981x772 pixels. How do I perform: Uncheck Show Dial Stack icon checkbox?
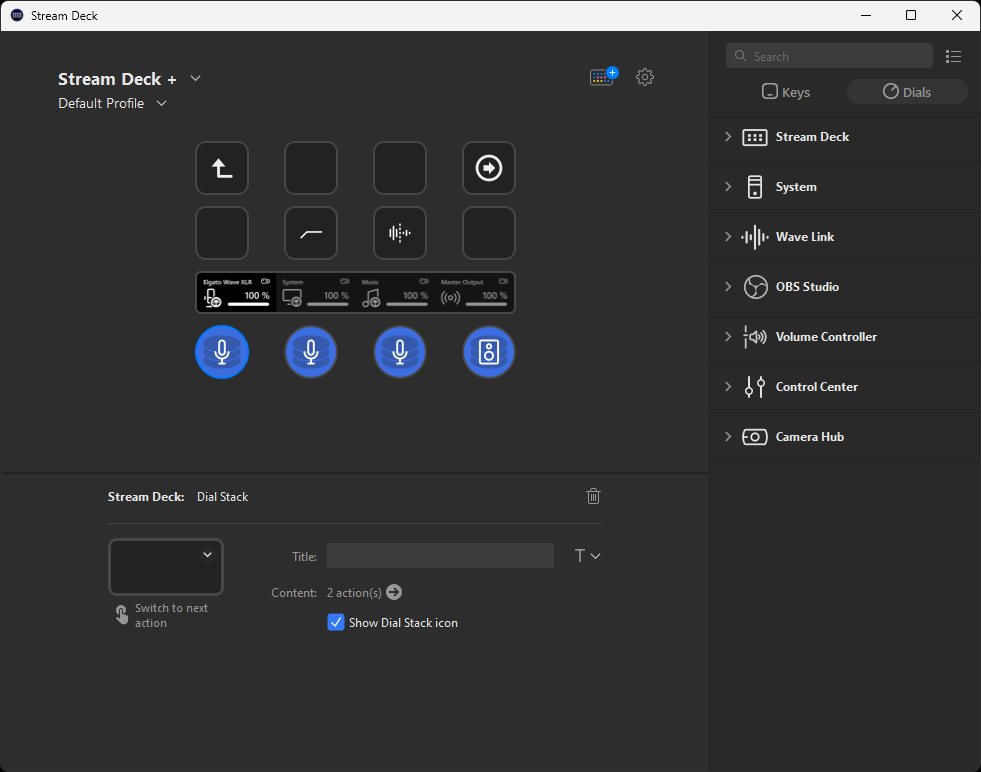(336, 622)
